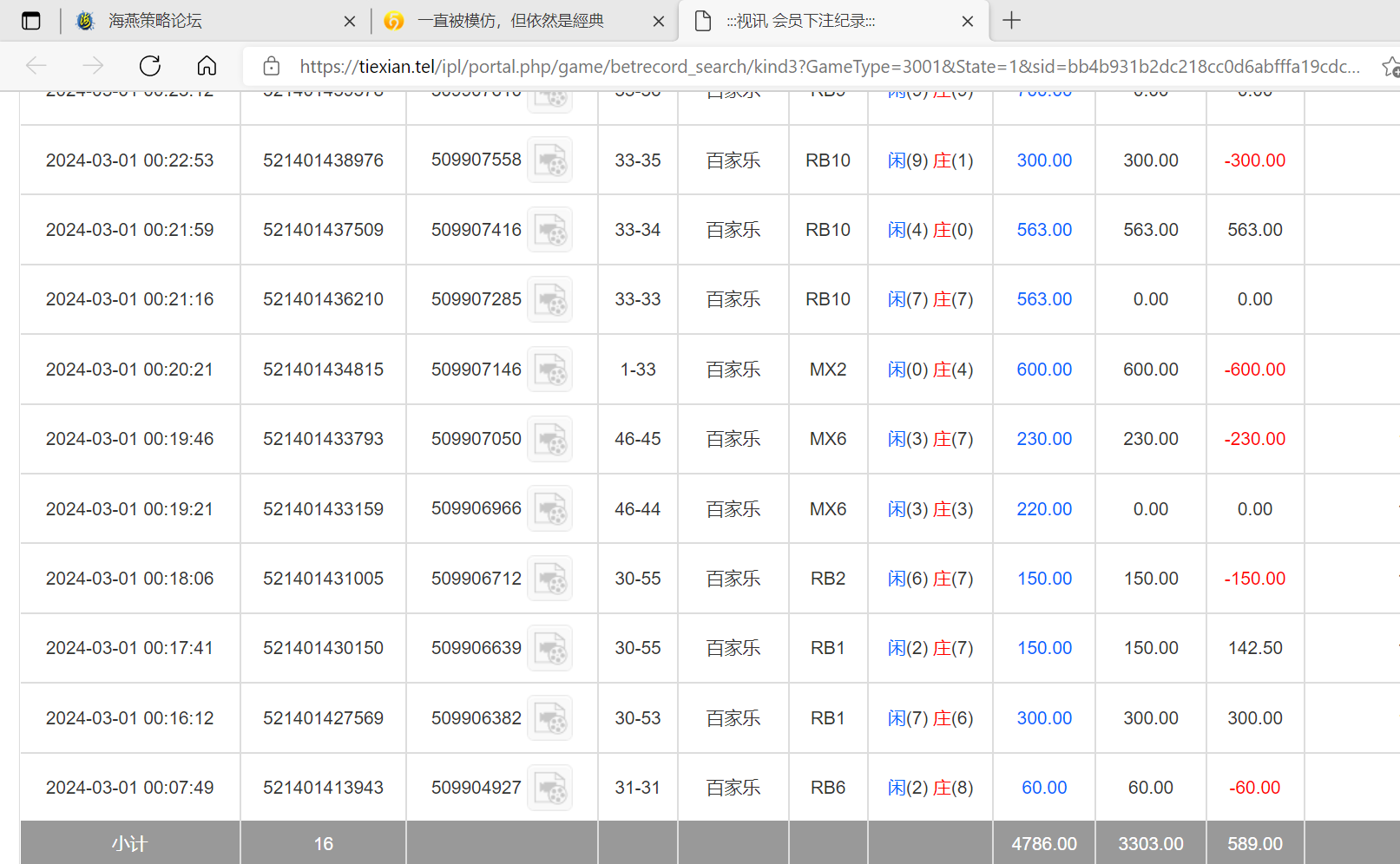Open video replay for round 509904927
The image size is (1400, 864).
550,788
